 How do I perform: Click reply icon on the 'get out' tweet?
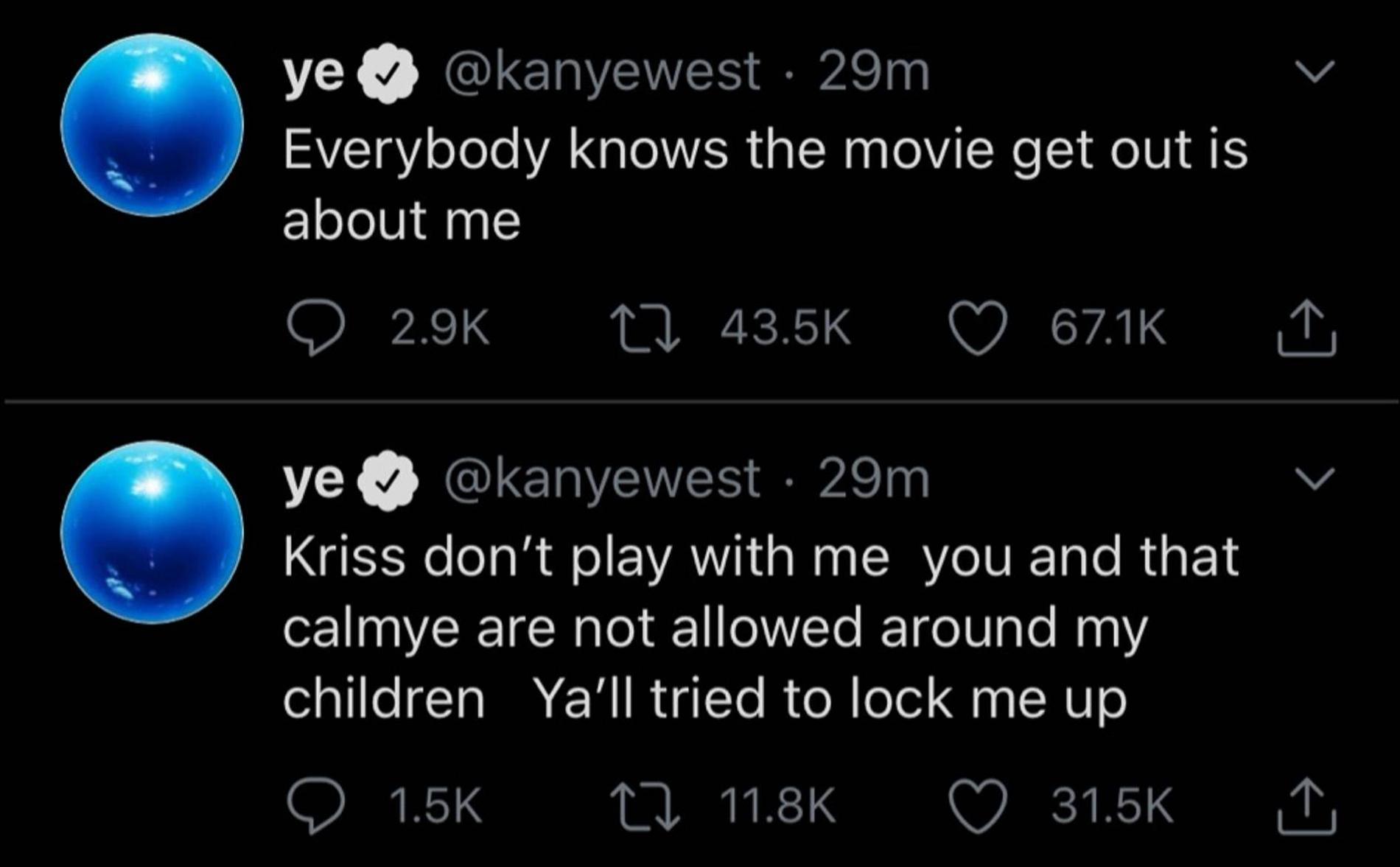[x=315, y=329]
